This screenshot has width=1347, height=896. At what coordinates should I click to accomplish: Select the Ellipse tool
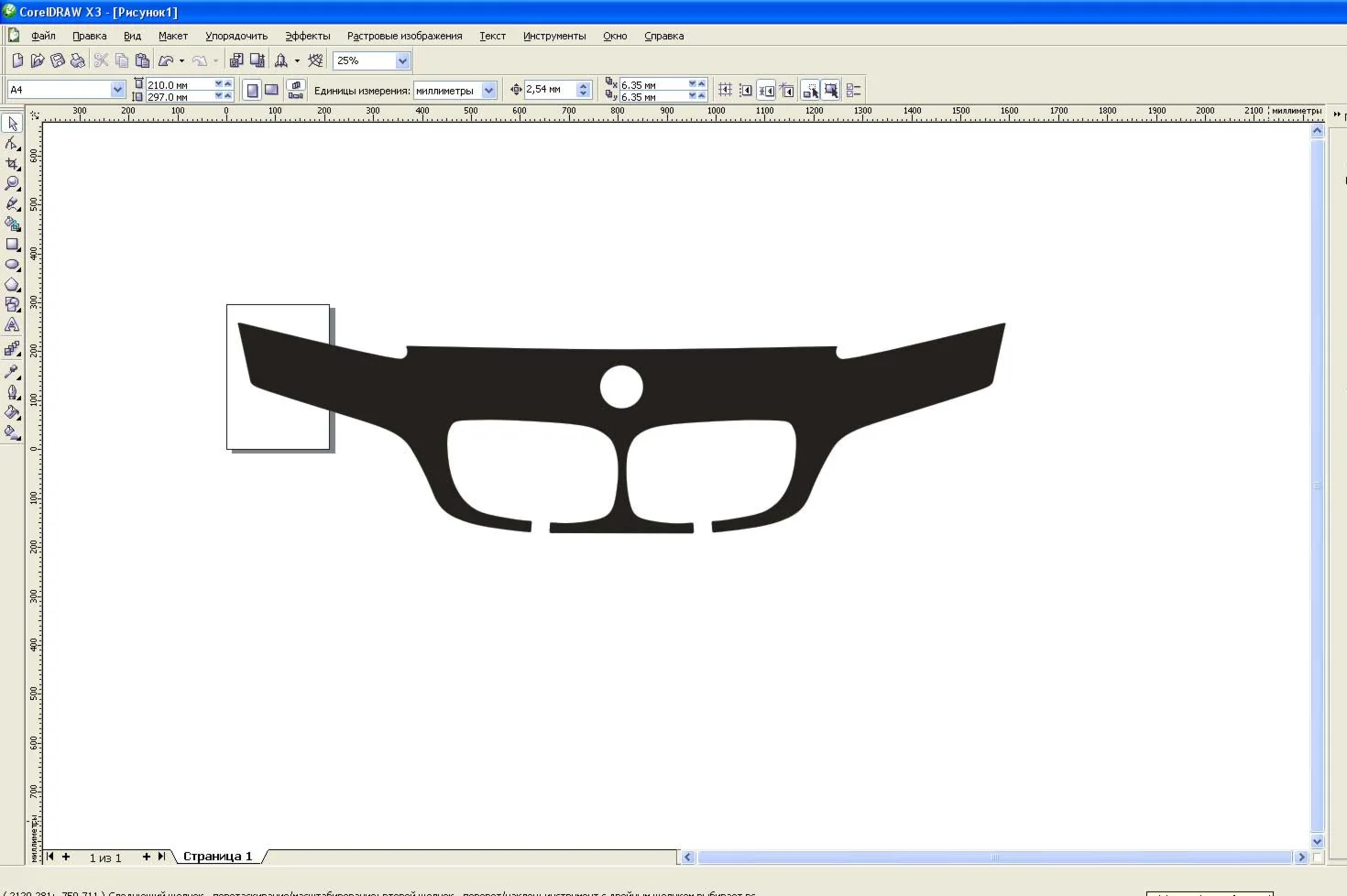[12, 265]
